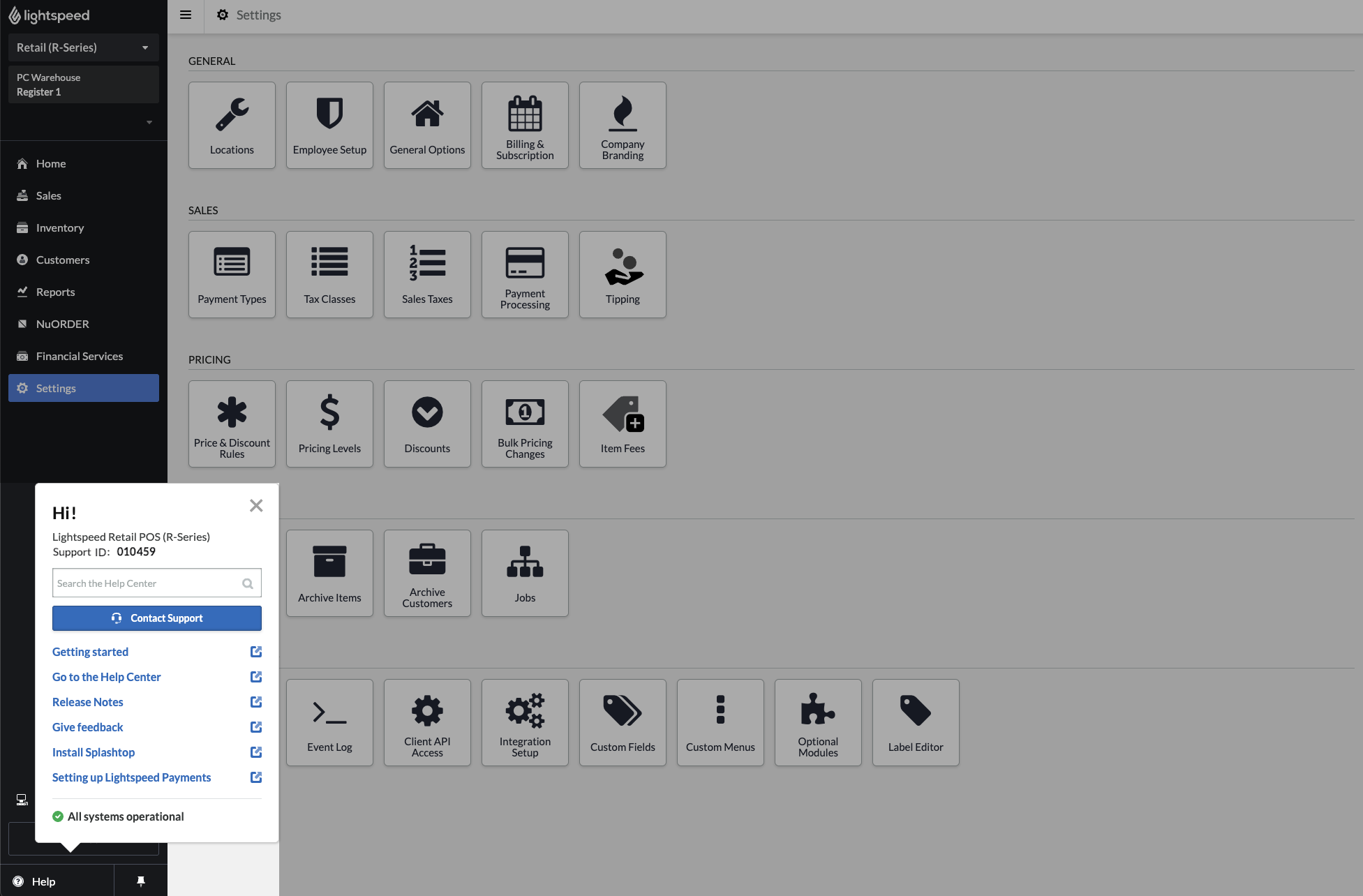Viewport: 1363px width, 896px height.
Task: Click the Contact Support button
Action: (x=157, y=618)
